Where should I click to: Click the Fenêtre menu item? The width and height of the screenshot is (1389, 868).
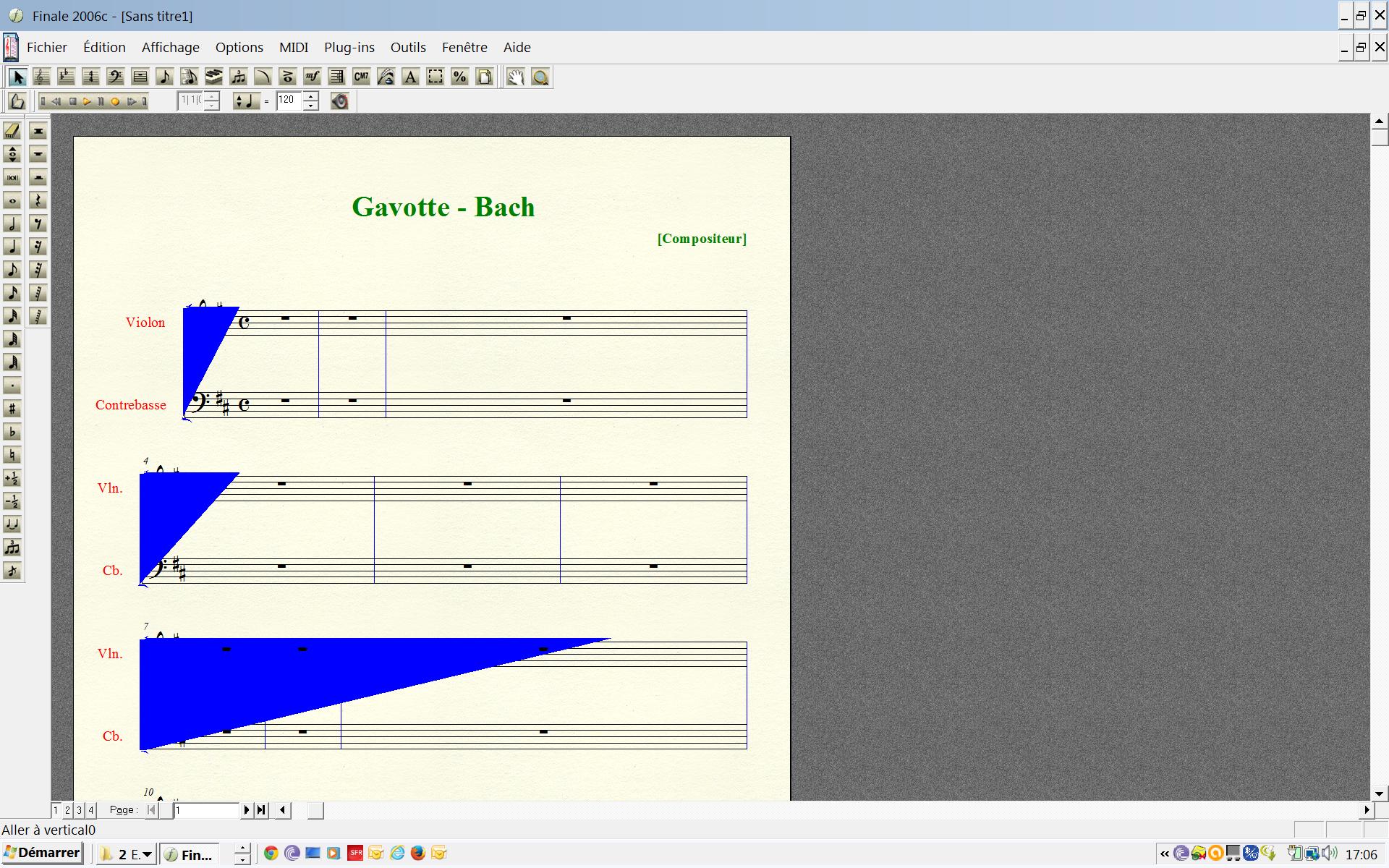[x=463, y=47]
